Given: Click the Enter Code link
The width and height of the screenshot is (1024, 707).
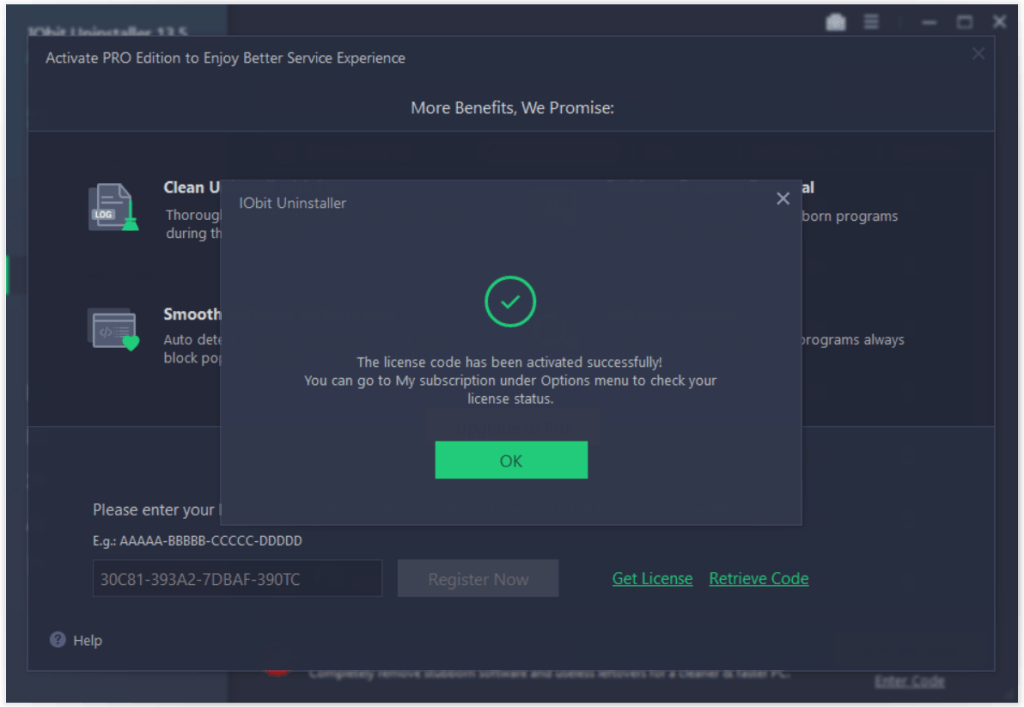Looking at the screenshot, I should point(909,681).
